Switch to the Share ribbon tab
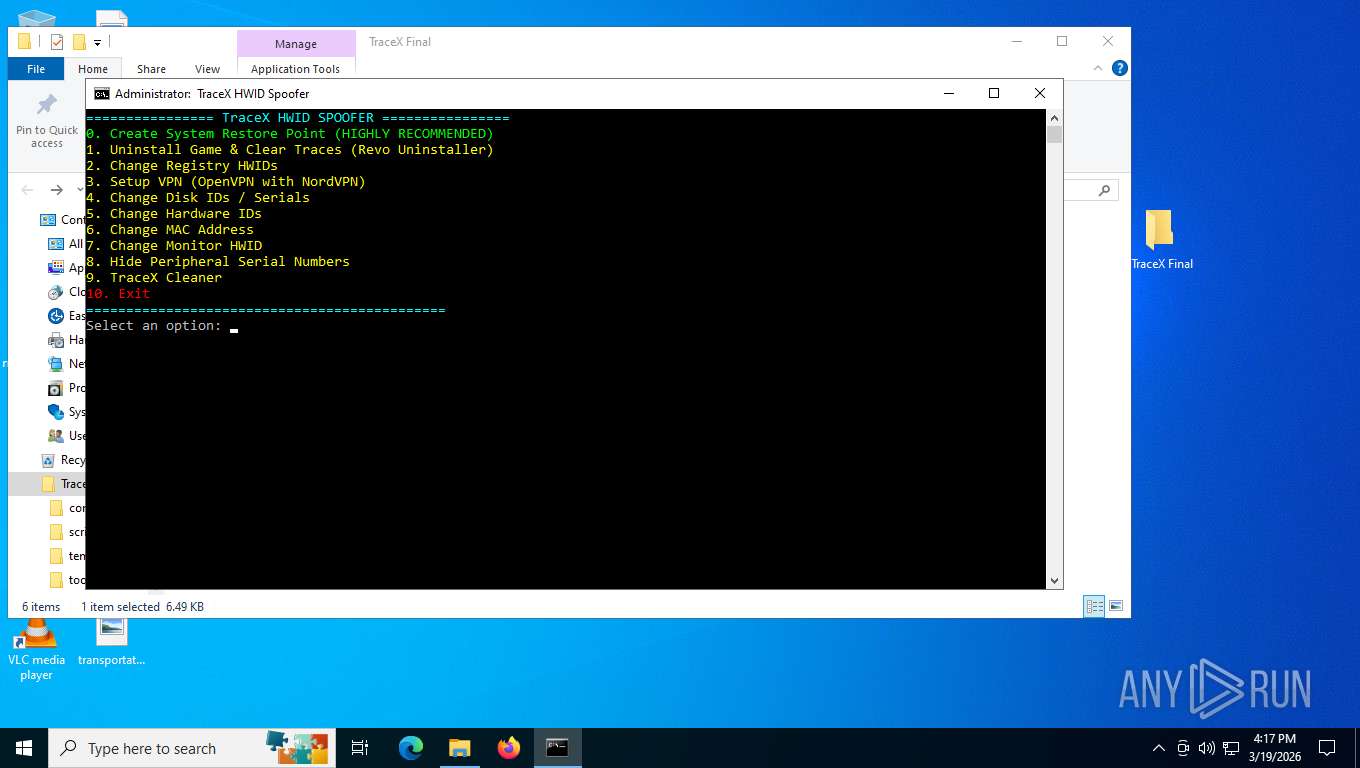Image resolution: width=1360 pixels, height=768 pixels. coord(151,69)
